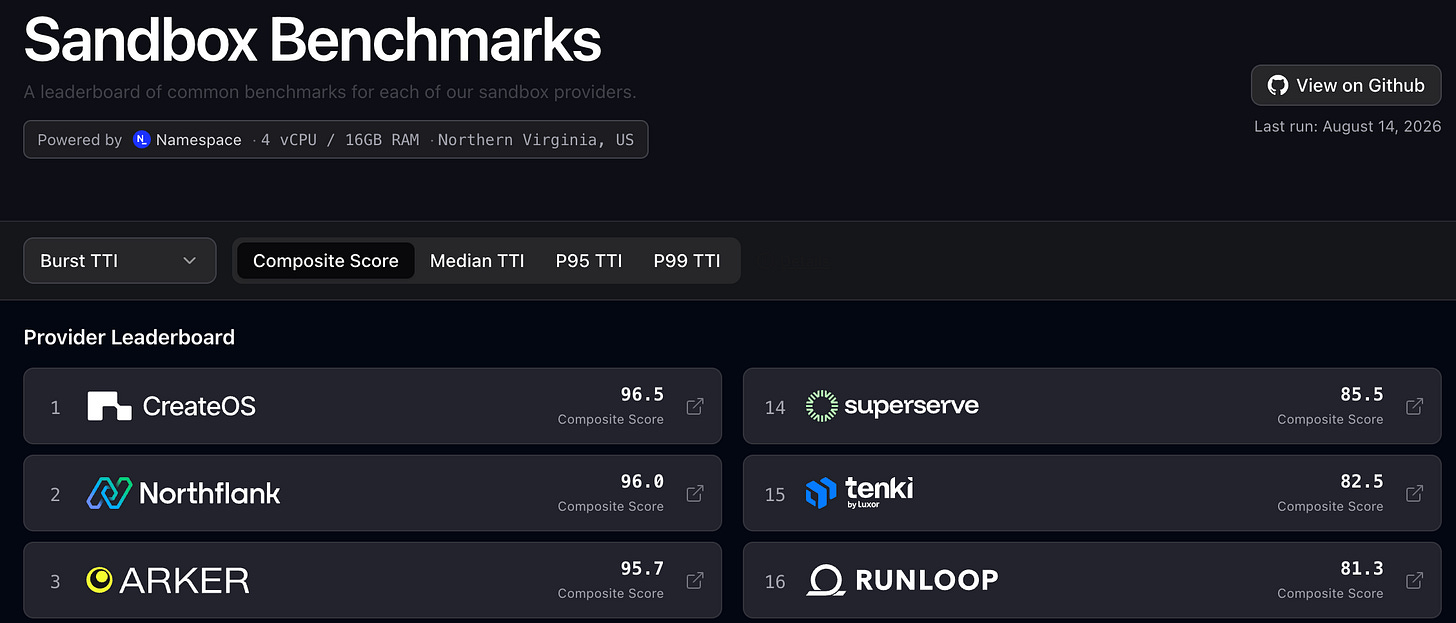
Task: Click rank number 14
Action: [775, 407]
